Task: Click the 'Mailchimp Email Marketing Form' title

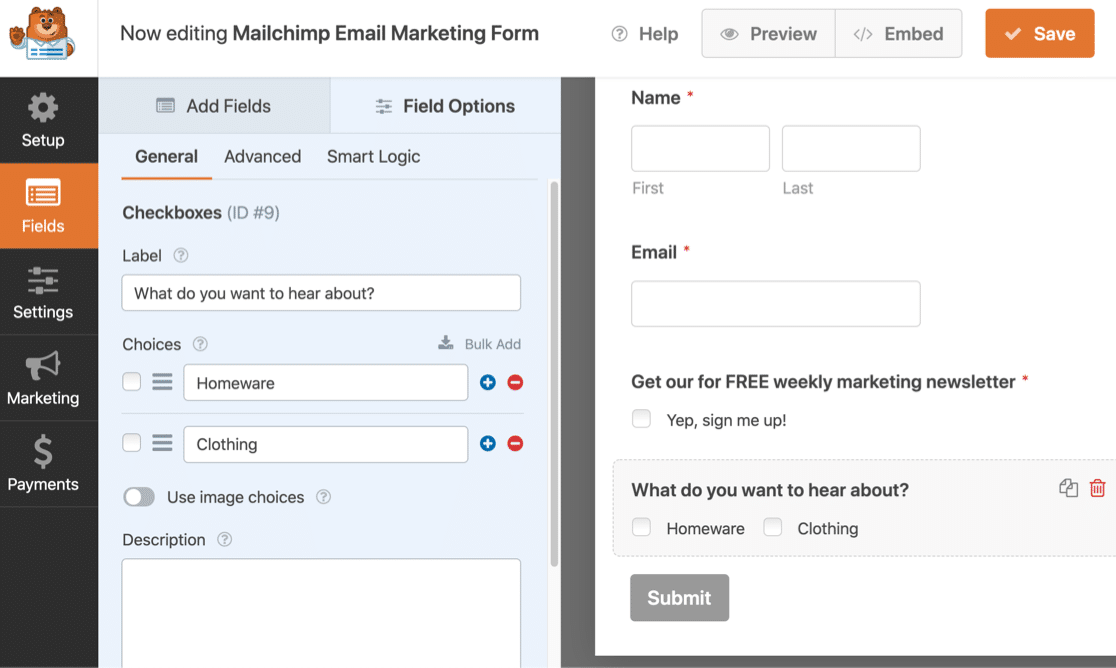Action: tap(386, 33)
